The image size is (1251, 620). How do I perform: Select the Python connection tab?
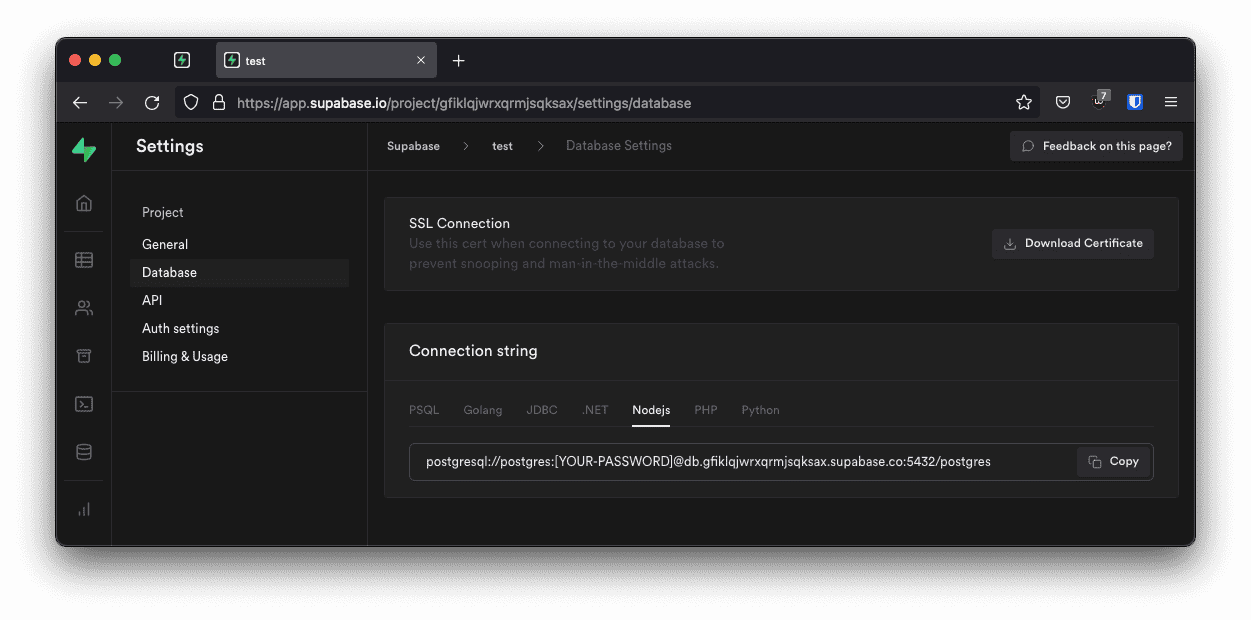tap(760, 410)
